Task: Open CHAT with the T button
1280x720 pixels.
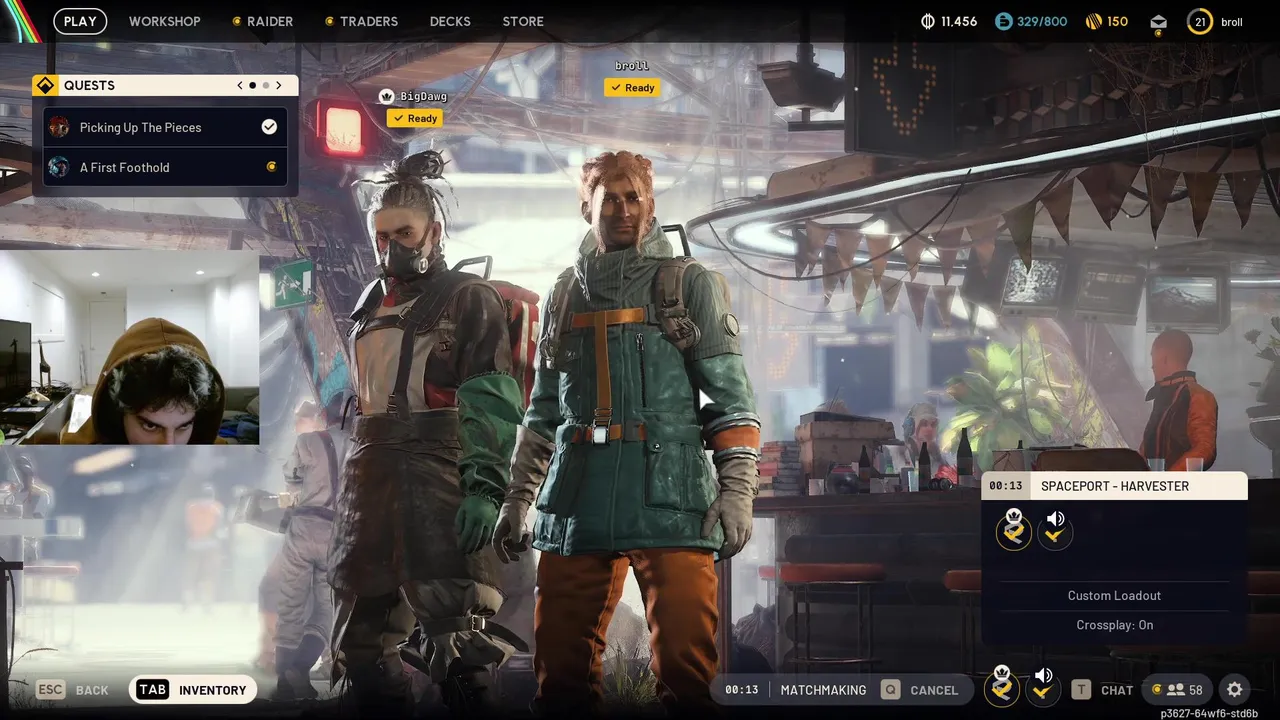Action: coord(1102,690)
